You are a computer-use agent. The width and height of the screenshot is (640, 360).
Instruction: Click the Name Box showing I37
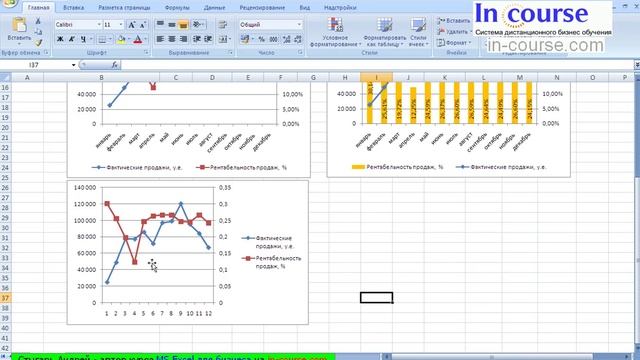click(35, 65)
